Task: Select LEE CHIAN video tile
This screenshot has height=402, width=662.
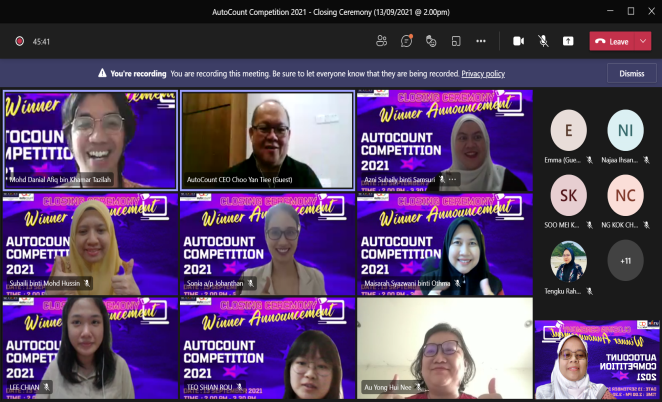Action: (90, 348)
